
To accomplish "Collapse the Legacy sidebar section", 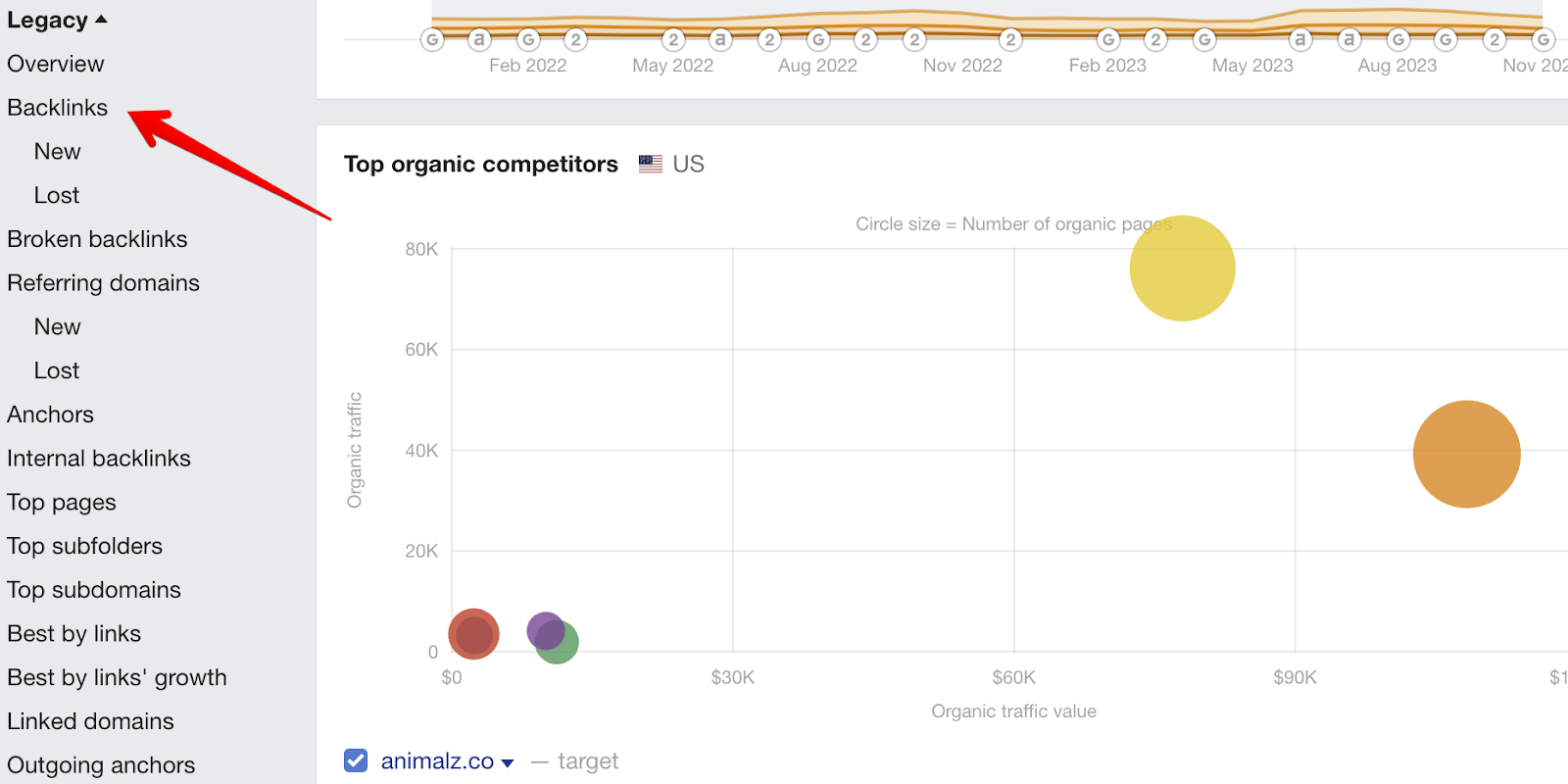I will pyautogui.click(x=57, y=21).
